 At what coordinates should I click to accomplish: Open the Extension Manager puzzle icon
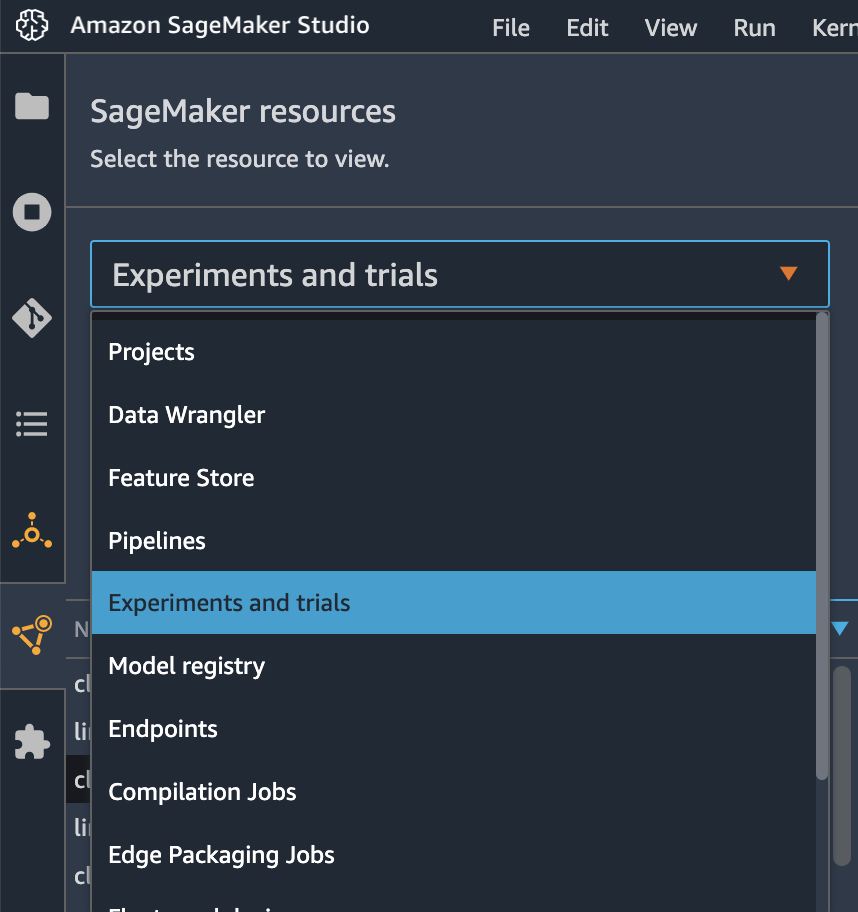click(x=32, y=742)
